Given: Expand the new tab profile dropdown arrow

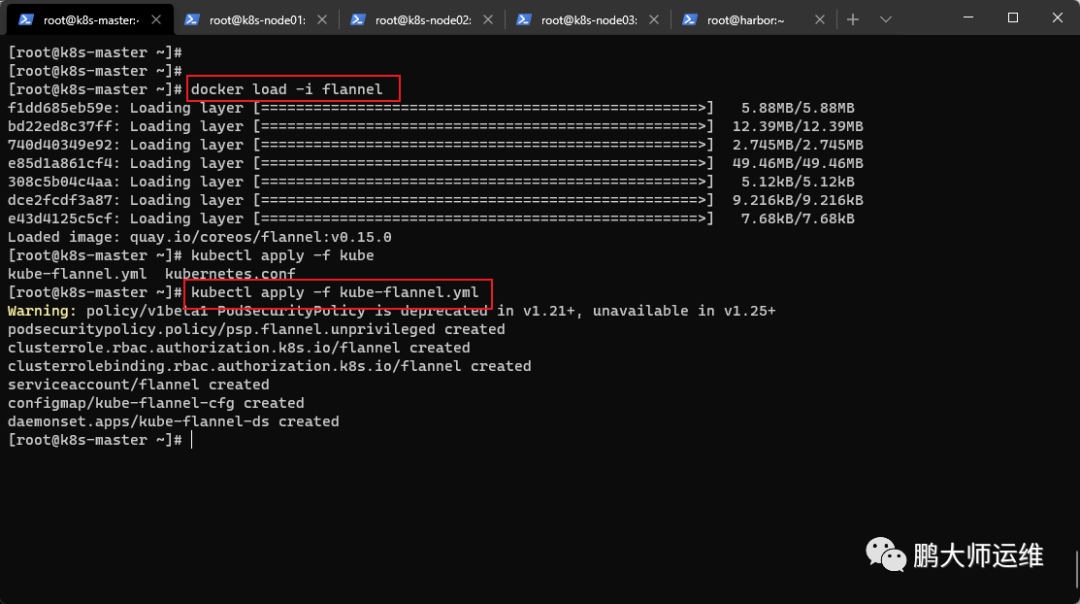Looking at the screenshot, I should (886, 20).
